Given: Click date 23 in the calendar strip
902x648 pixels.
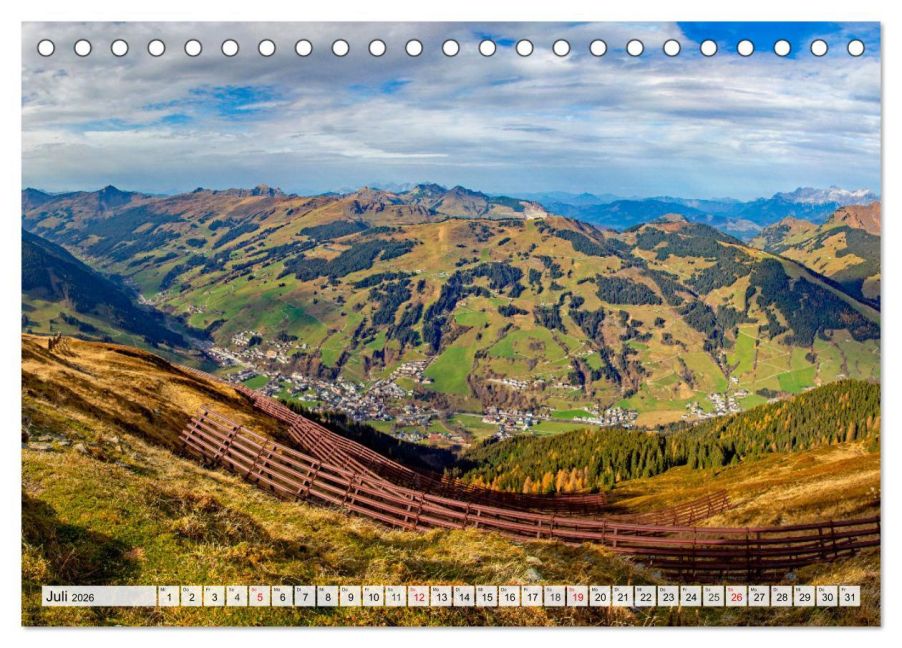Looking at the screenshot, I should tap(667, 596).
